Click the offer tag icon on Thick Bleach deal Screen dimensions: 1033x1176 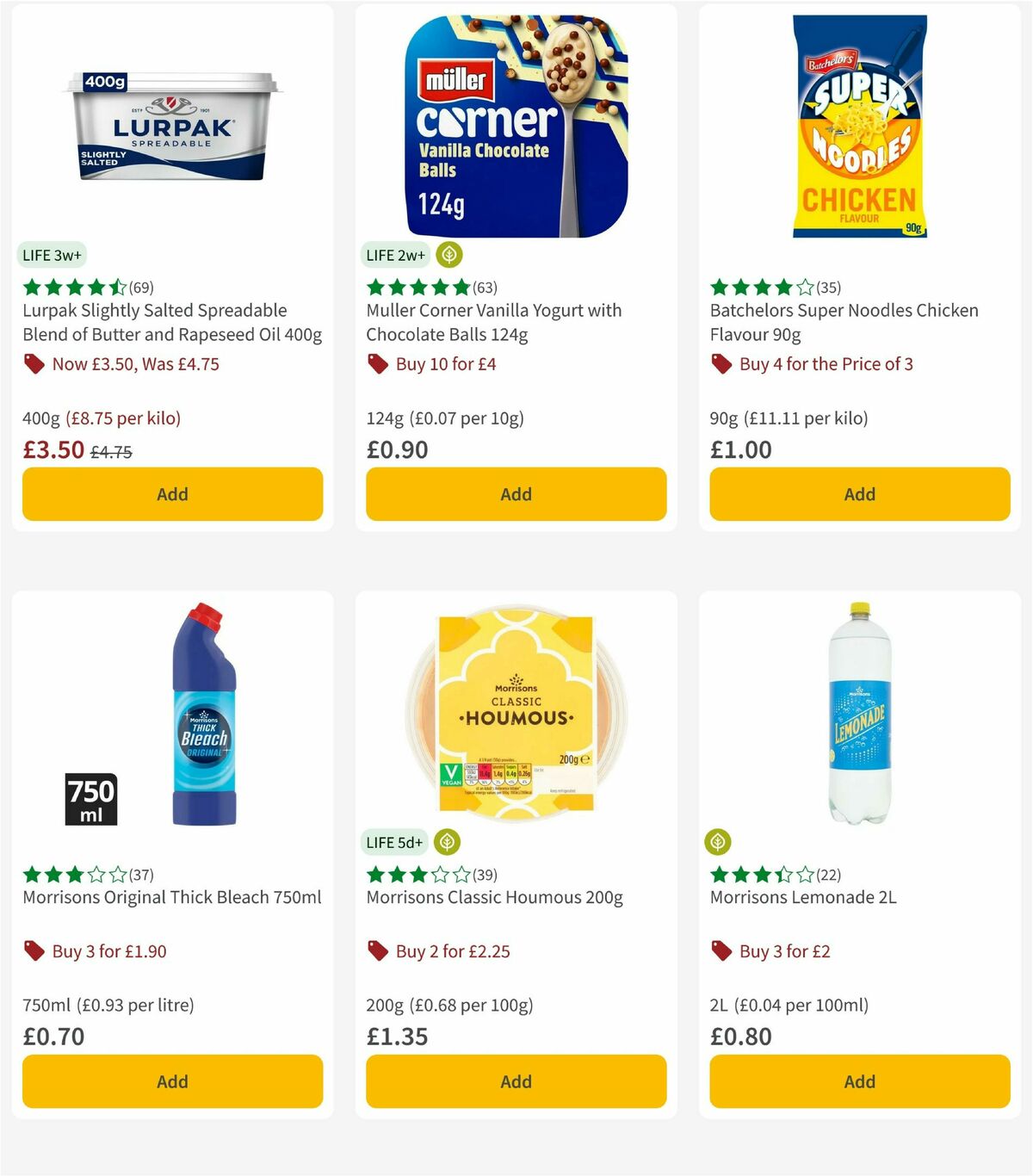(34, 951)
